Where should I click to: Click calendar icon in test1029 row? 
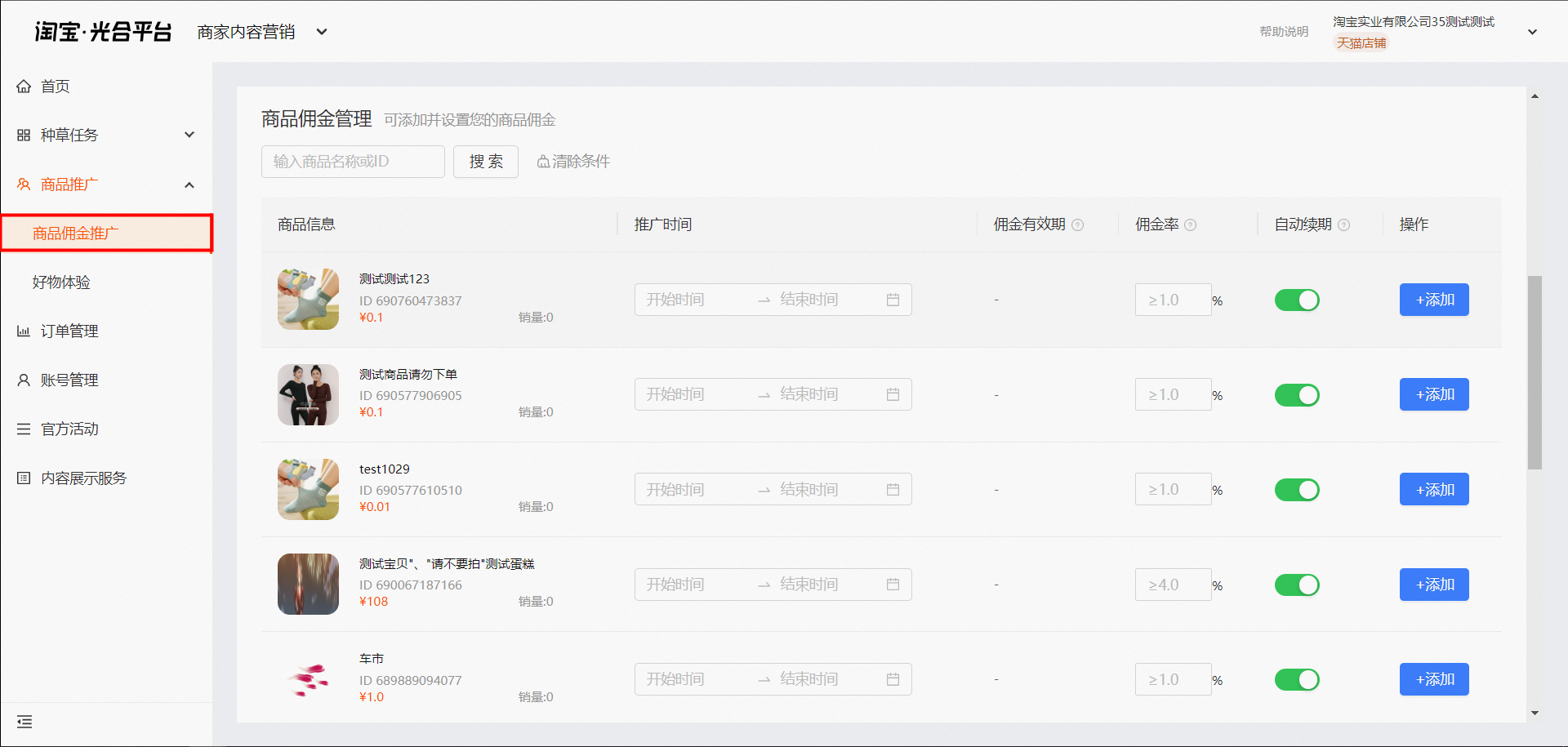point(893,490)
